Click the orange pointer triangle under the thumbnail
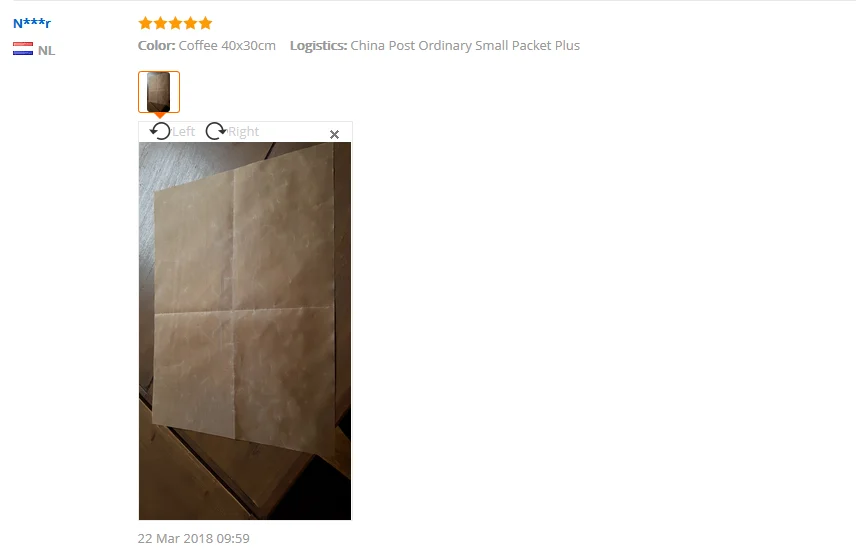Image resolution: width=856 pixels, height=559 pixels. coord(159,115)
